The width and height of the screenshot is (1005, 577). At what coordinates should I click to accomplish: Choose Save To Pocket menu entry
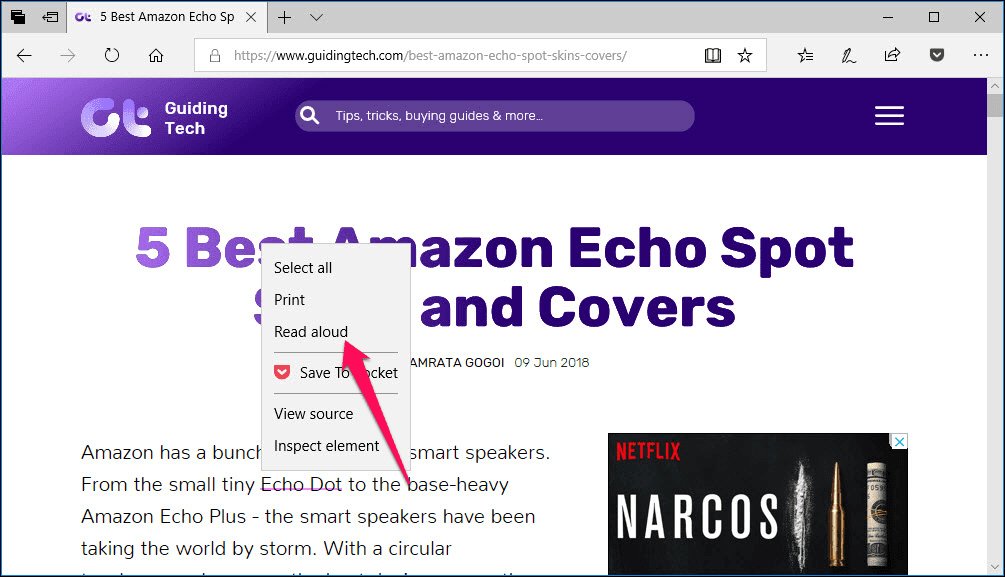tap(336, 373)
